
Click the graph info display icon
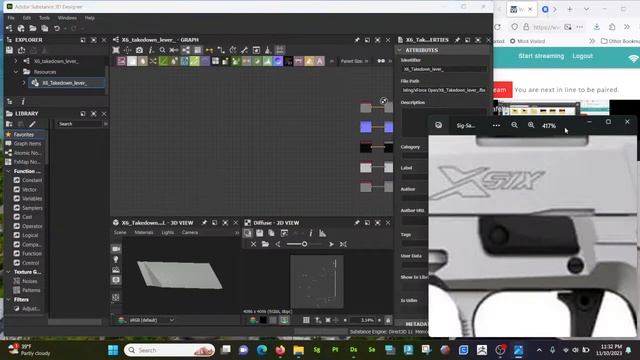tap(151, 50)
